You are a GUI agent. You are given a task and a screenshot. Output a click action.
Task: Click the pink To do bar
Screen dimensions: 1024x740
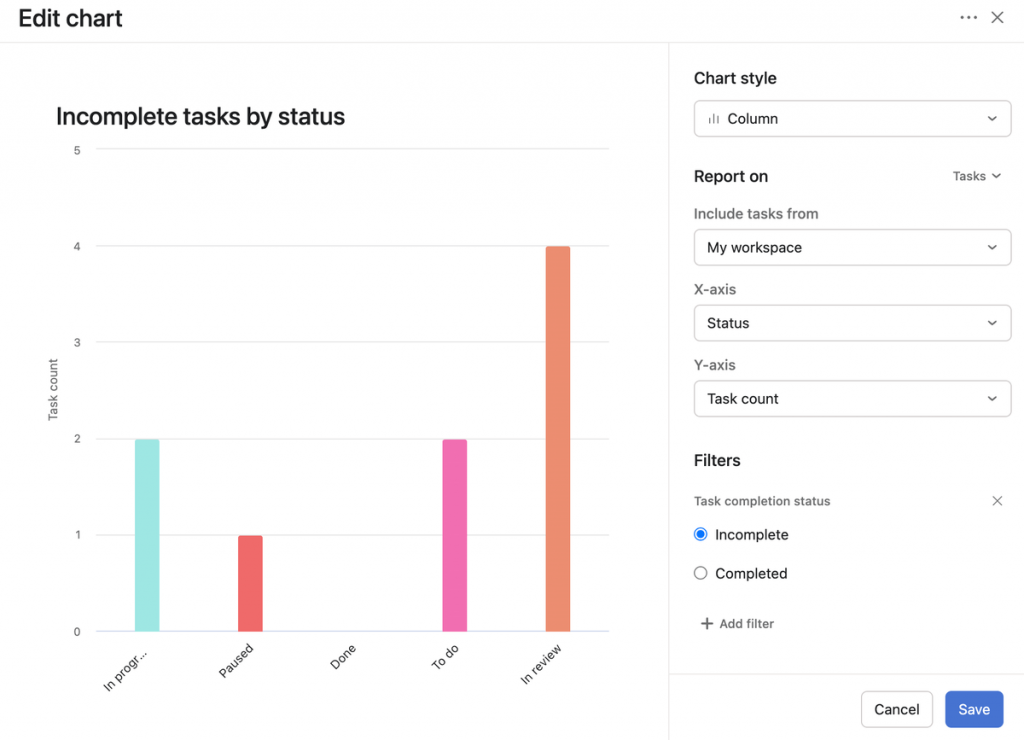pyautogui.click(x=454, y=535)
